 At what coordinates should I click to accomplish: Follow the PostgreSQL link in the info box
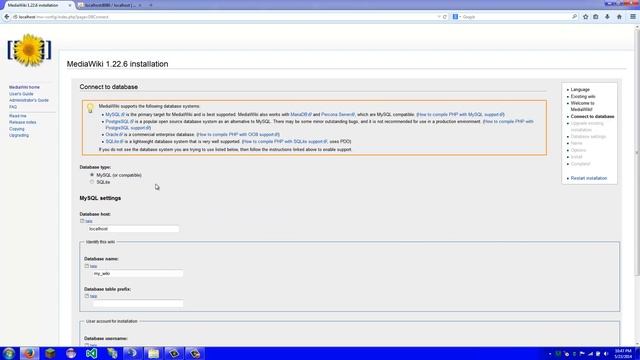click(x=119, y=122)
